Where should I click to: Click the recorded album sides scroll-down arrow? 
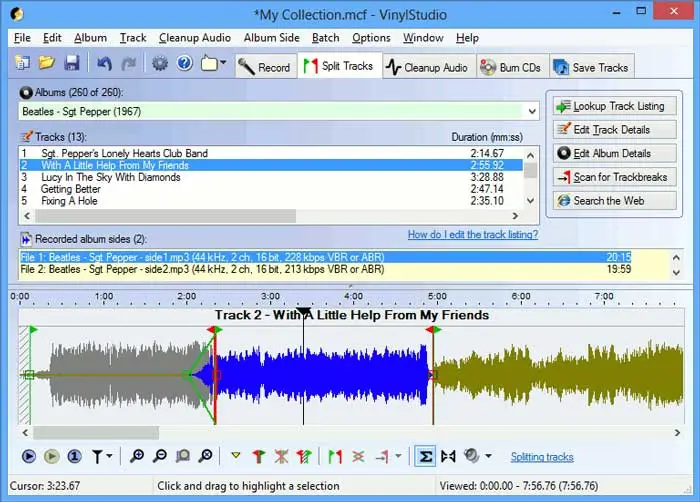click(x=676, y=272)
